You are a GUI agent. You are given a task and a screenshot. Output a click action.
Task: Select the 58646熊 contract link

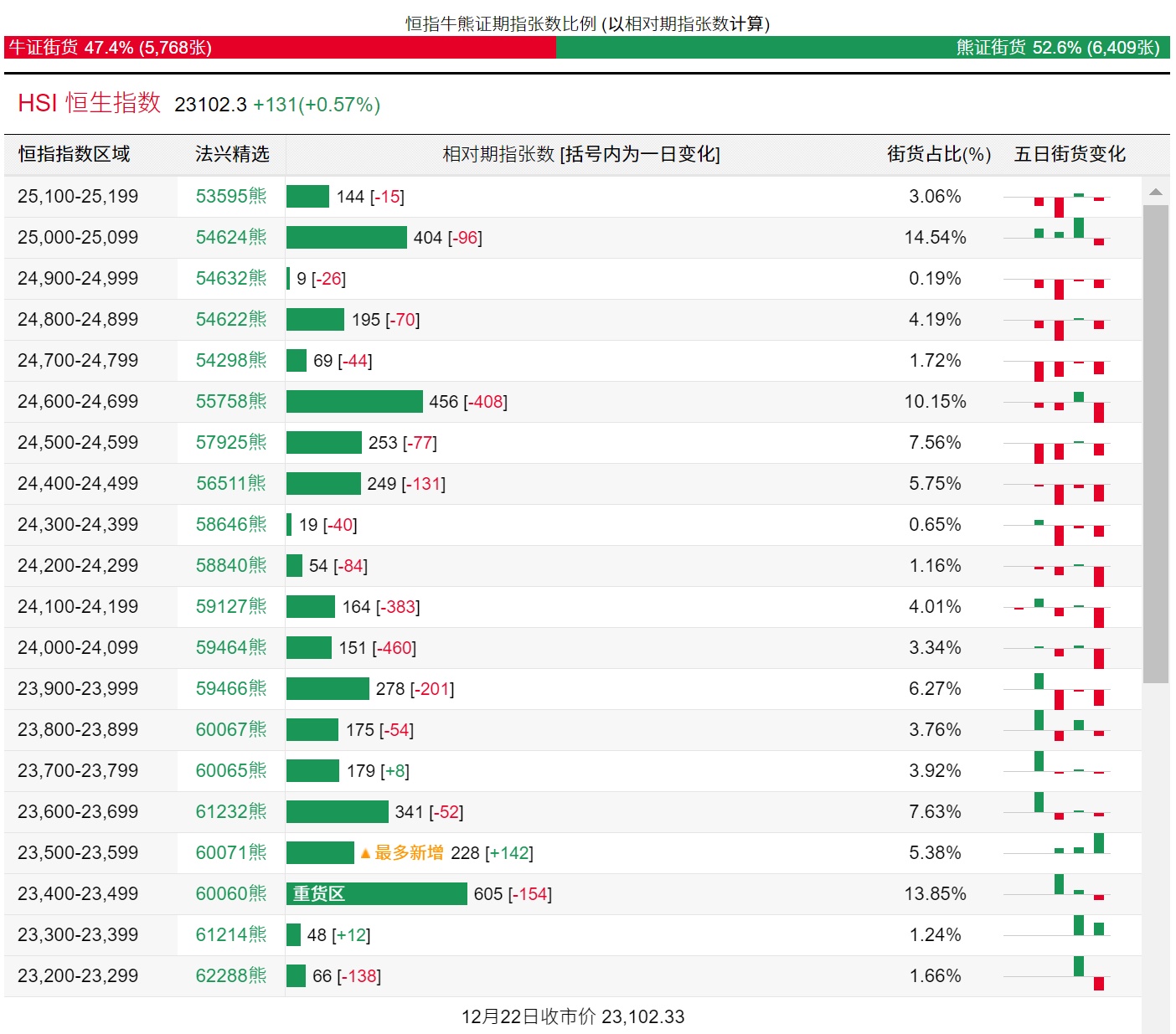pos(231,525)
